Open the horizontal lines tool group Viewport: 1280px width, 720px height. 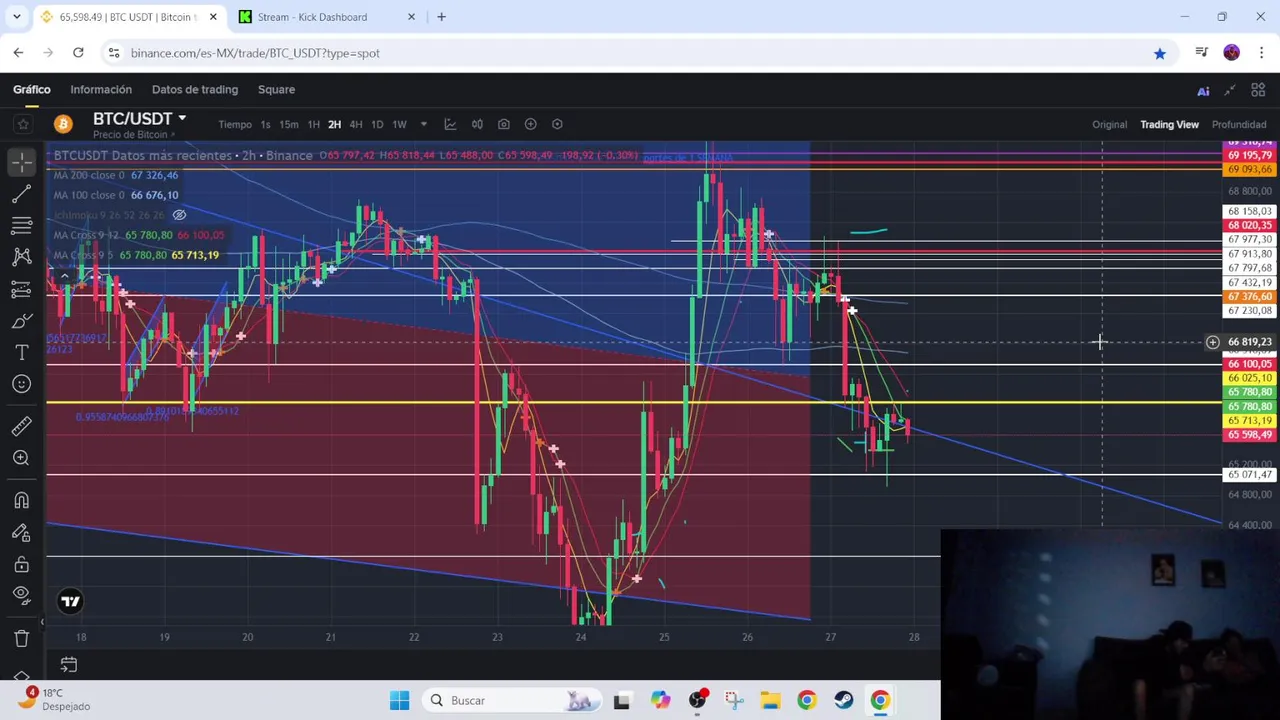(22, 225)
